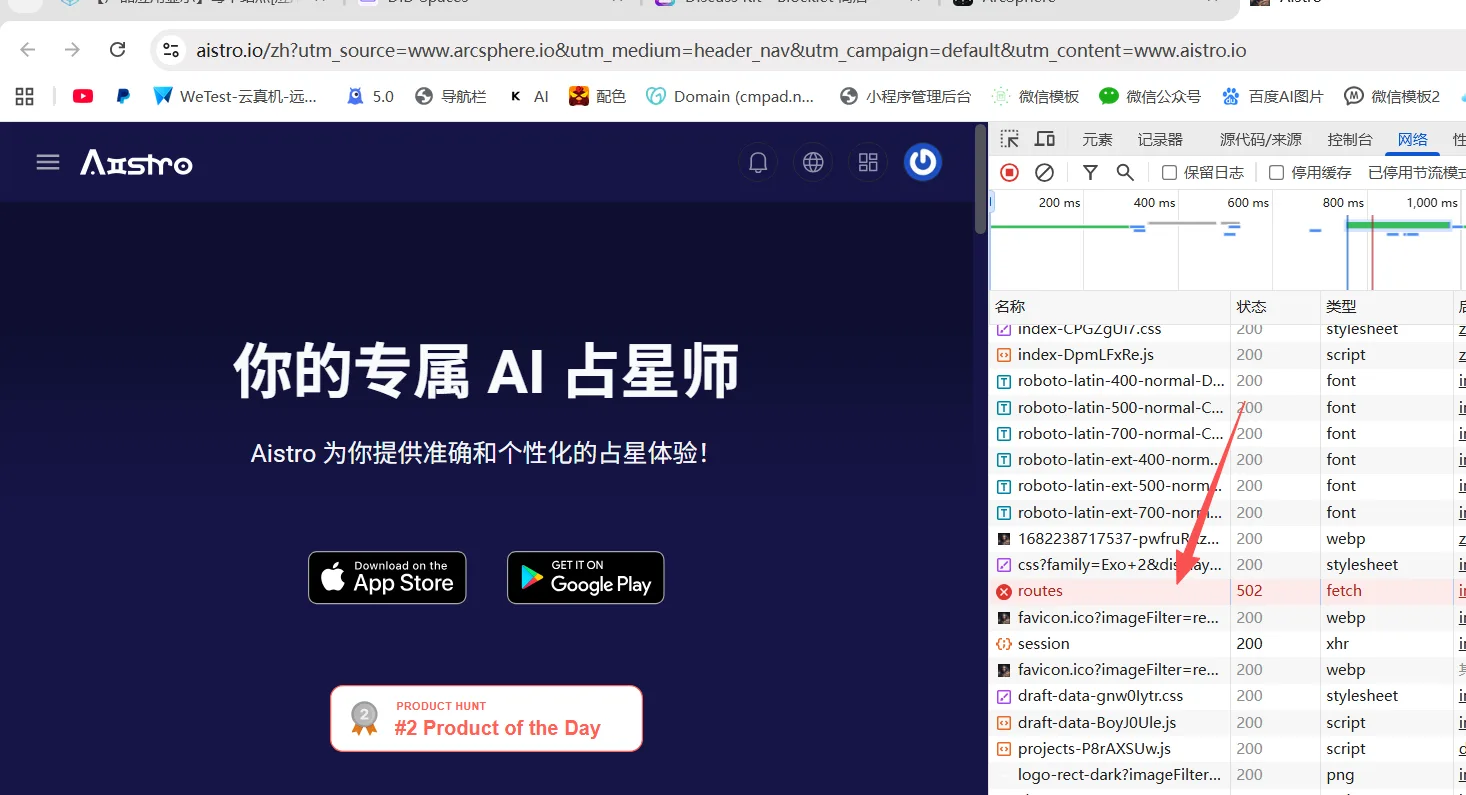Viewport: 1466px width, 795px height.
Task: Switch to 记录器 DevTools tab
Action: pyautogui.click(x=1160, y=139)
